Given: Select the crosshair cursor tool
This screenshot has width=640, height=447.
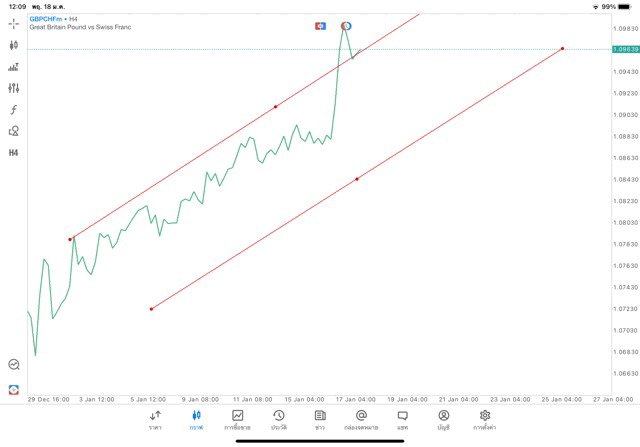Looking at the screenshot, I should pyautogui.click(x=14, y=23).
